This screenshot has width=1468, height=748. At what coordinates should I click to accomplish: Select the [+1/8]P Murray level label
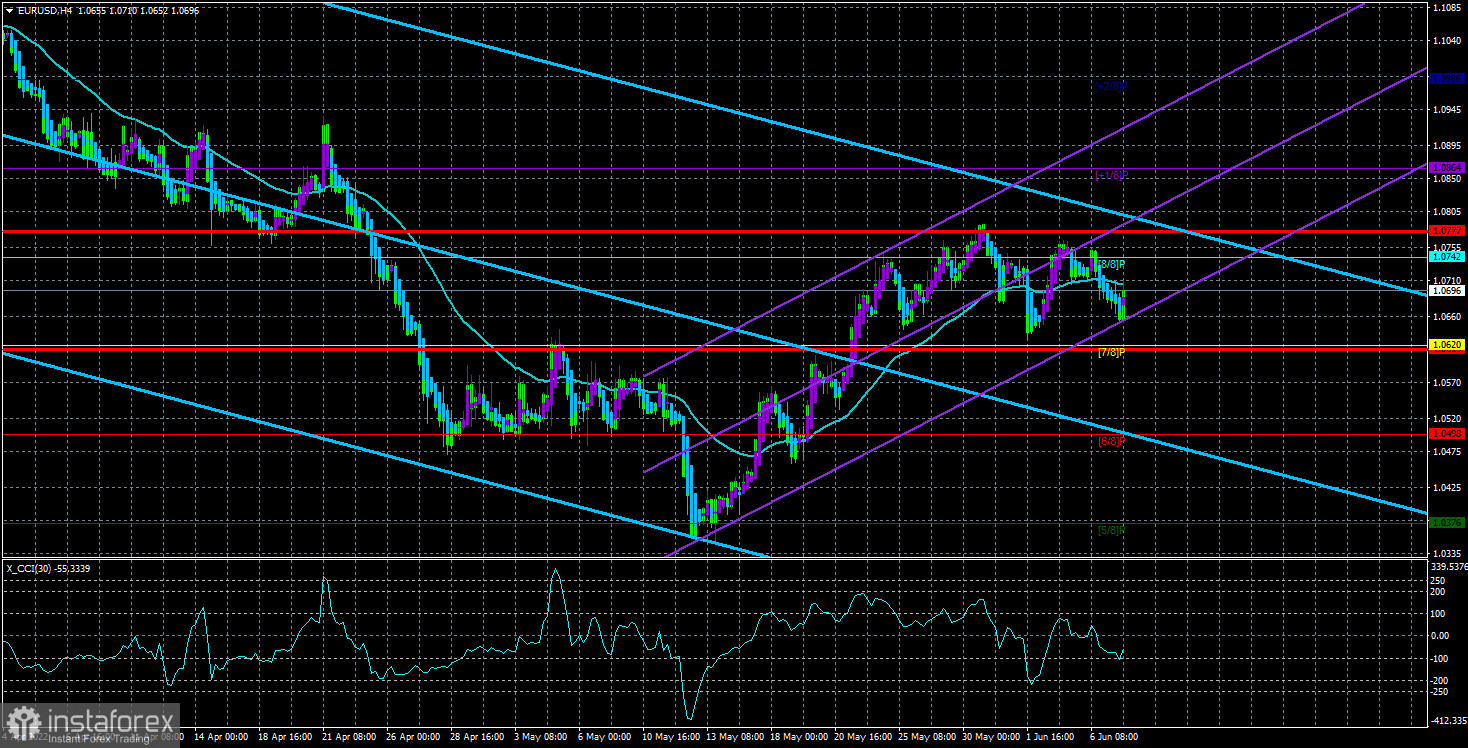tap(1111, 176)
